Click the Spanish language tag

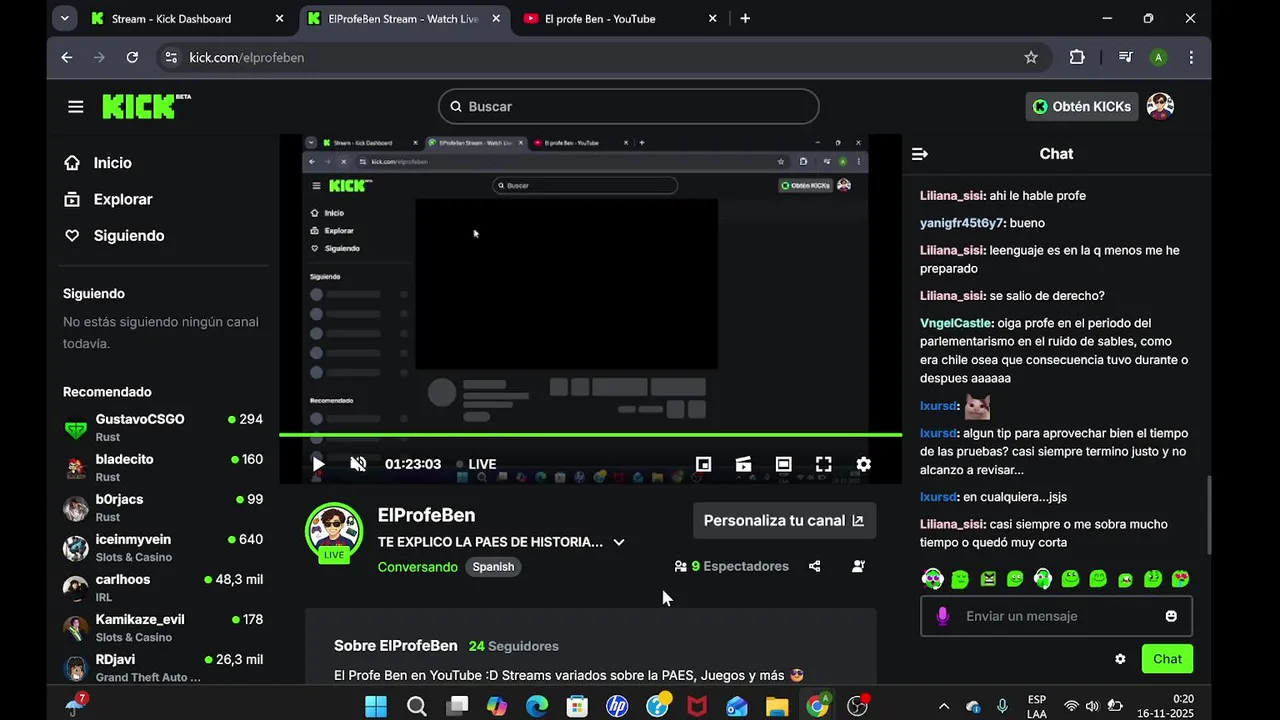493,567
